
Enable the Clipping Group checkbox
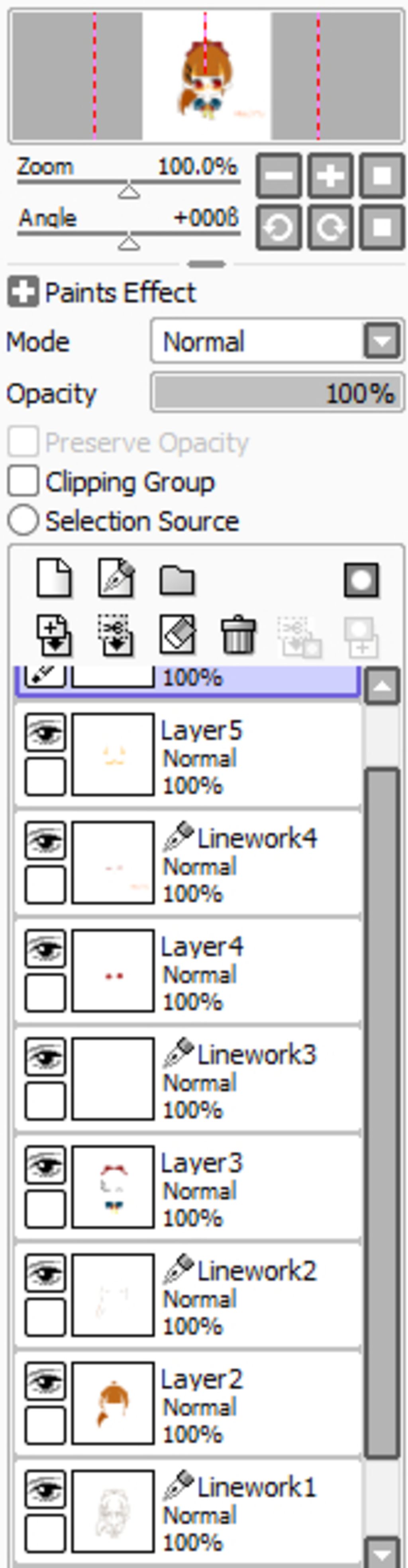tap(23, 482)
